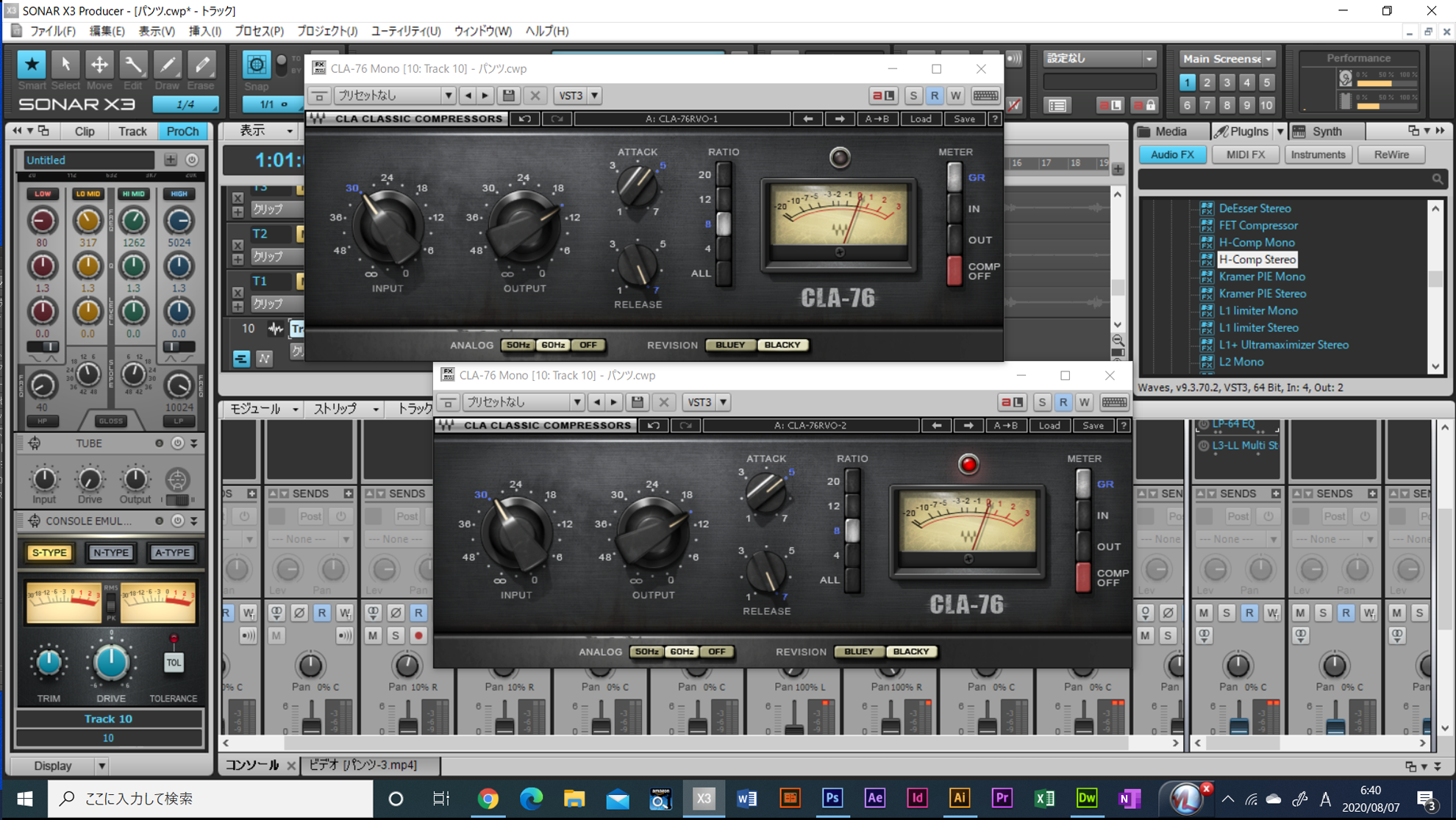
Task: Launch After Effects from taskbar
Action: [874, 798]
